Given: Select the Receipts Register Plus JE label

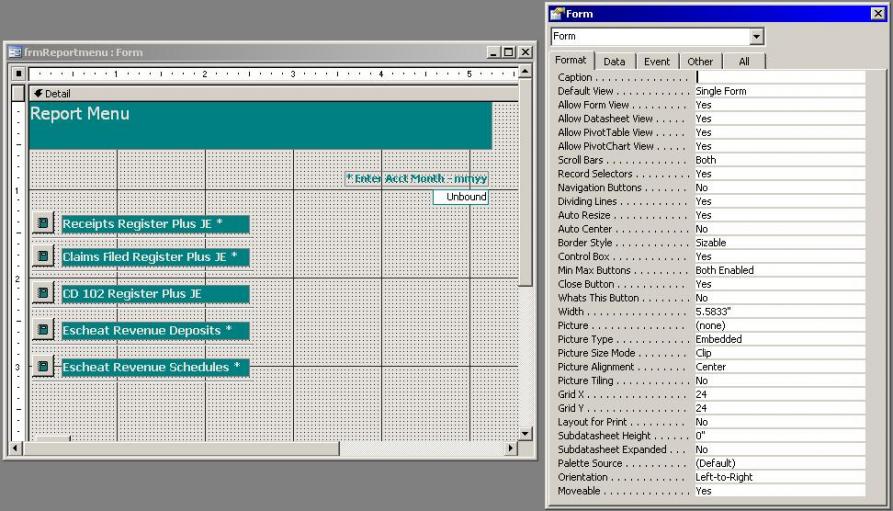Looking at the screenshot, I should pos(155,224).
